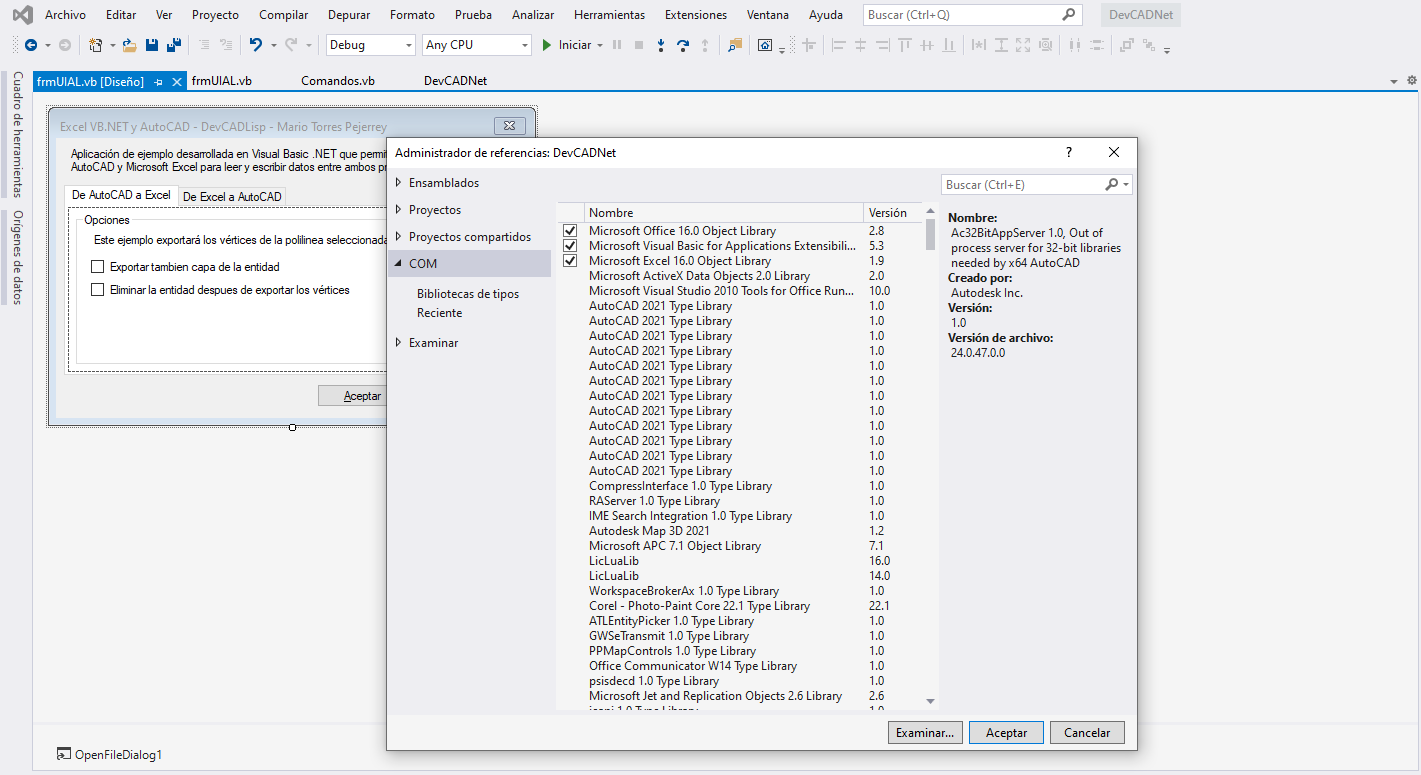1421x775 pixels.
Task: Click the Navigate Backward arrow icon
Action: coord(31,45)
